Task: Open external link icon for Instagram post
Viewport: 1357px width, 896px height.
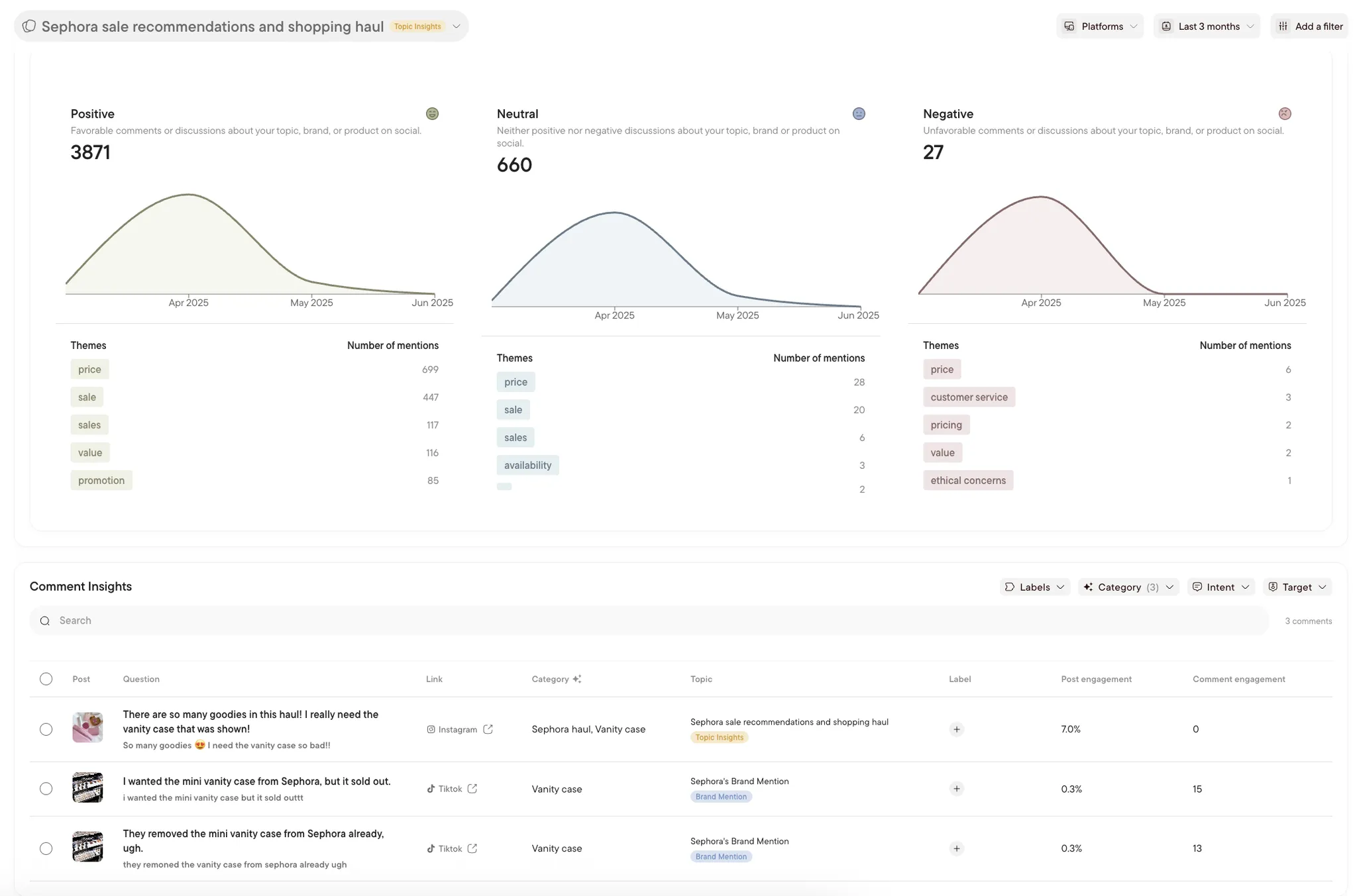Action: click(488, 729)
